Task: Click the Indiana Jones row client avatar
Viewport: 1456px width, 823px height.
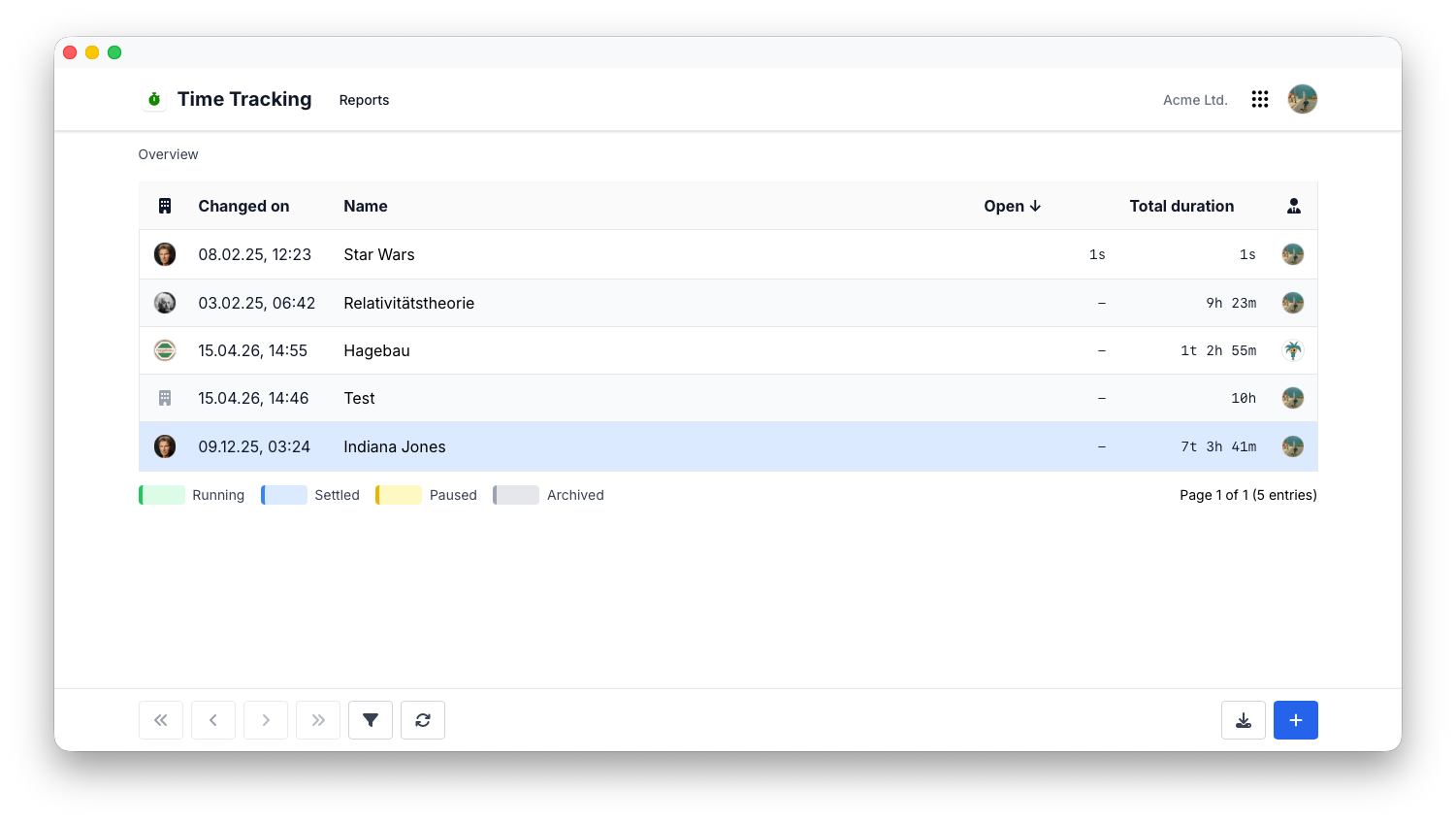Action: 165,446
